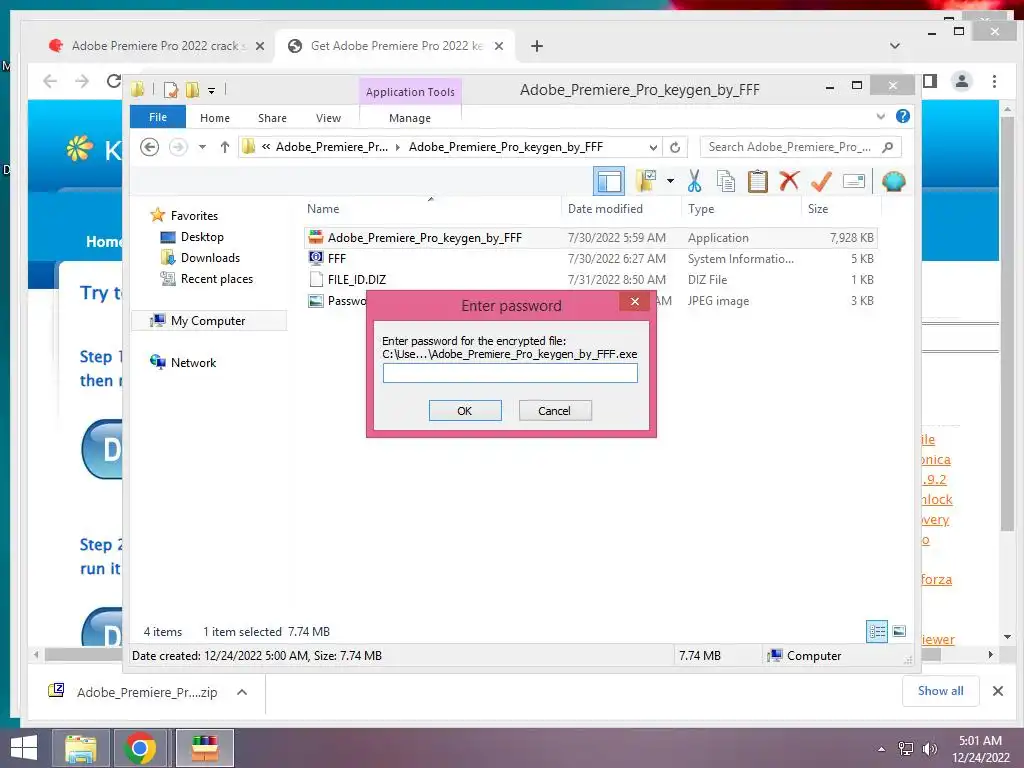Click the red X Delete icon in toolbar
This screenshot has width=1024, height=768.
coord(789,180)
